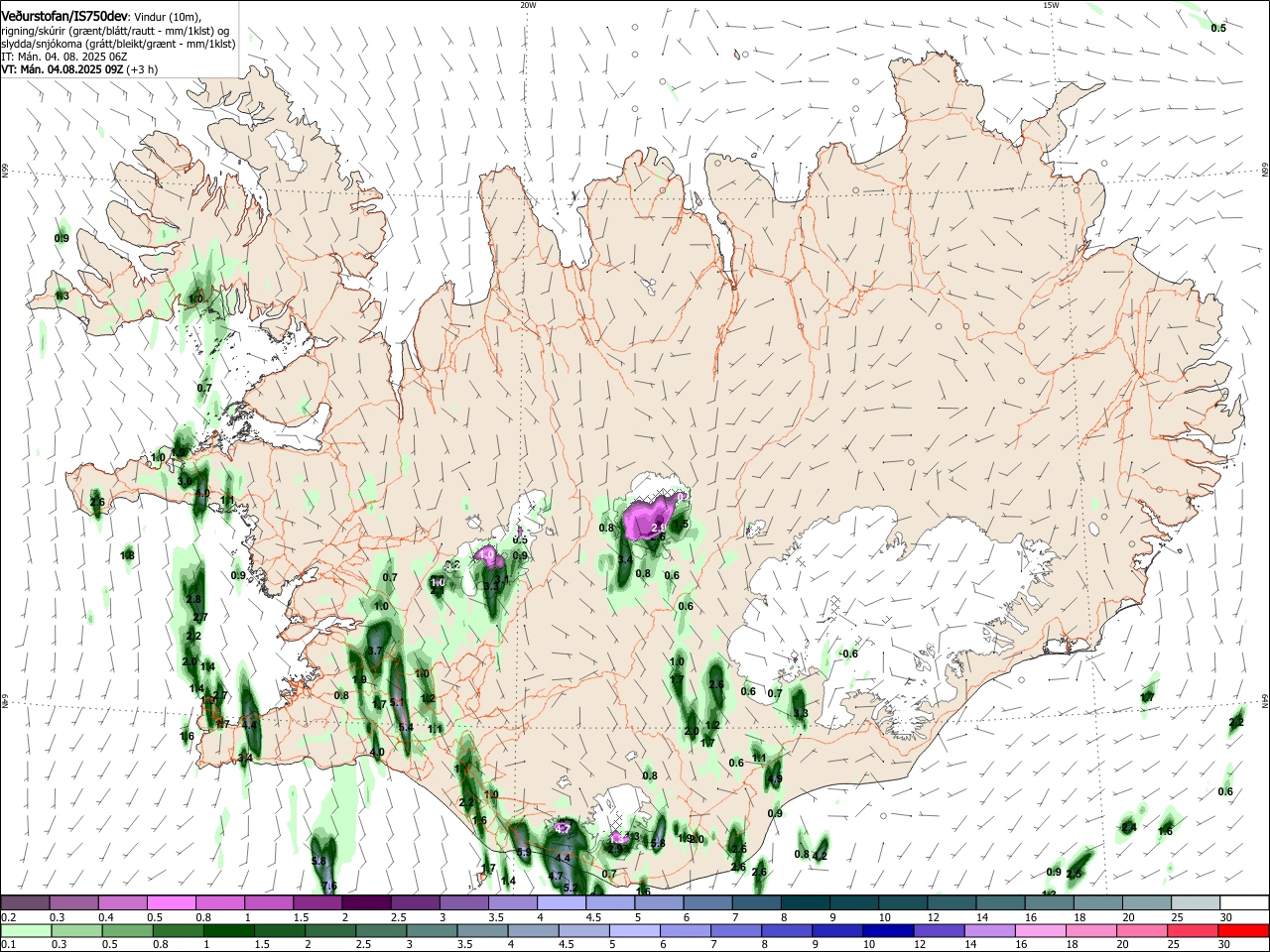Select the pink 16 swatch in the lower legend row
The image size is (1270, 952).
1039,930
